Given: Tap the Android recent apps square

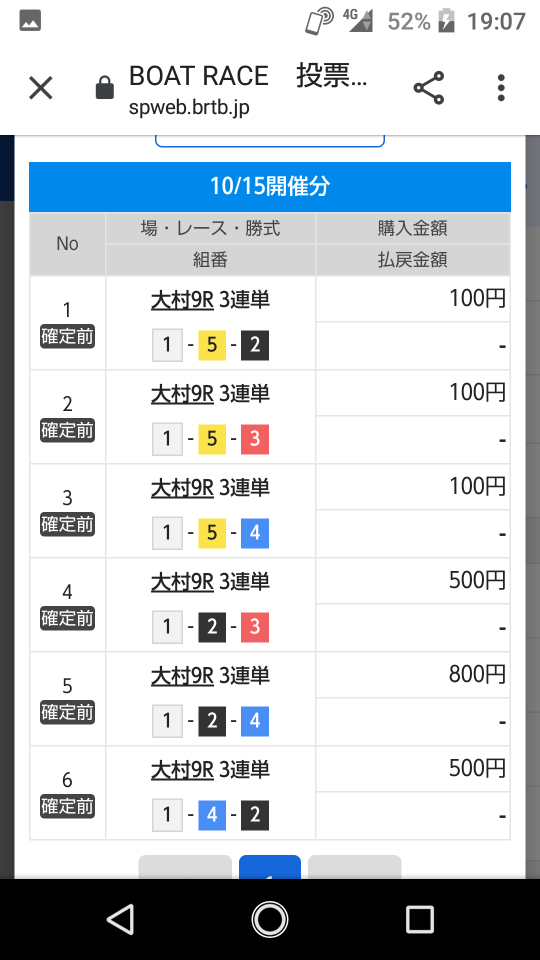Looking at the screenshot, I should point(419,920).
